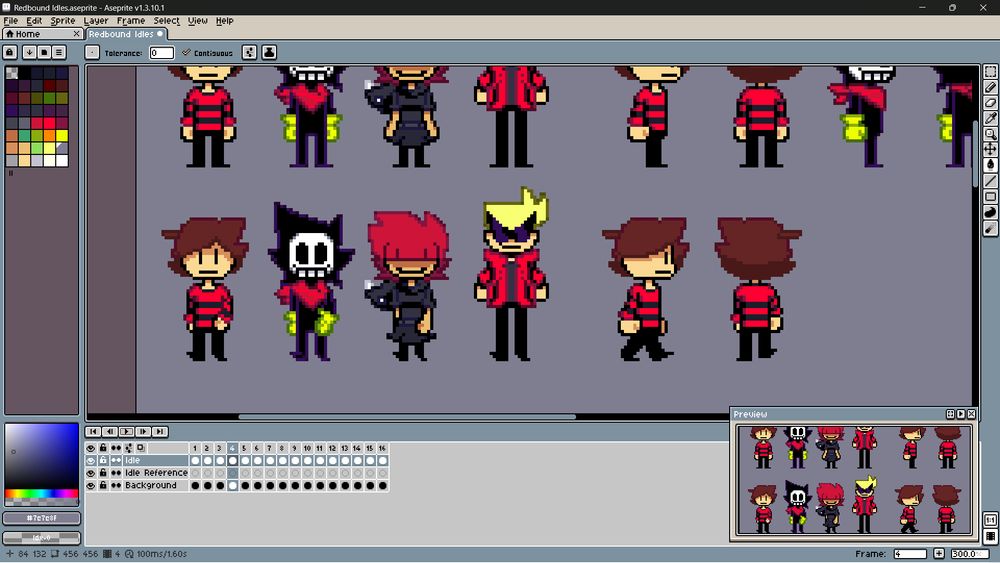Toggle visibility of Idle Reference layer

coord(91,473)
